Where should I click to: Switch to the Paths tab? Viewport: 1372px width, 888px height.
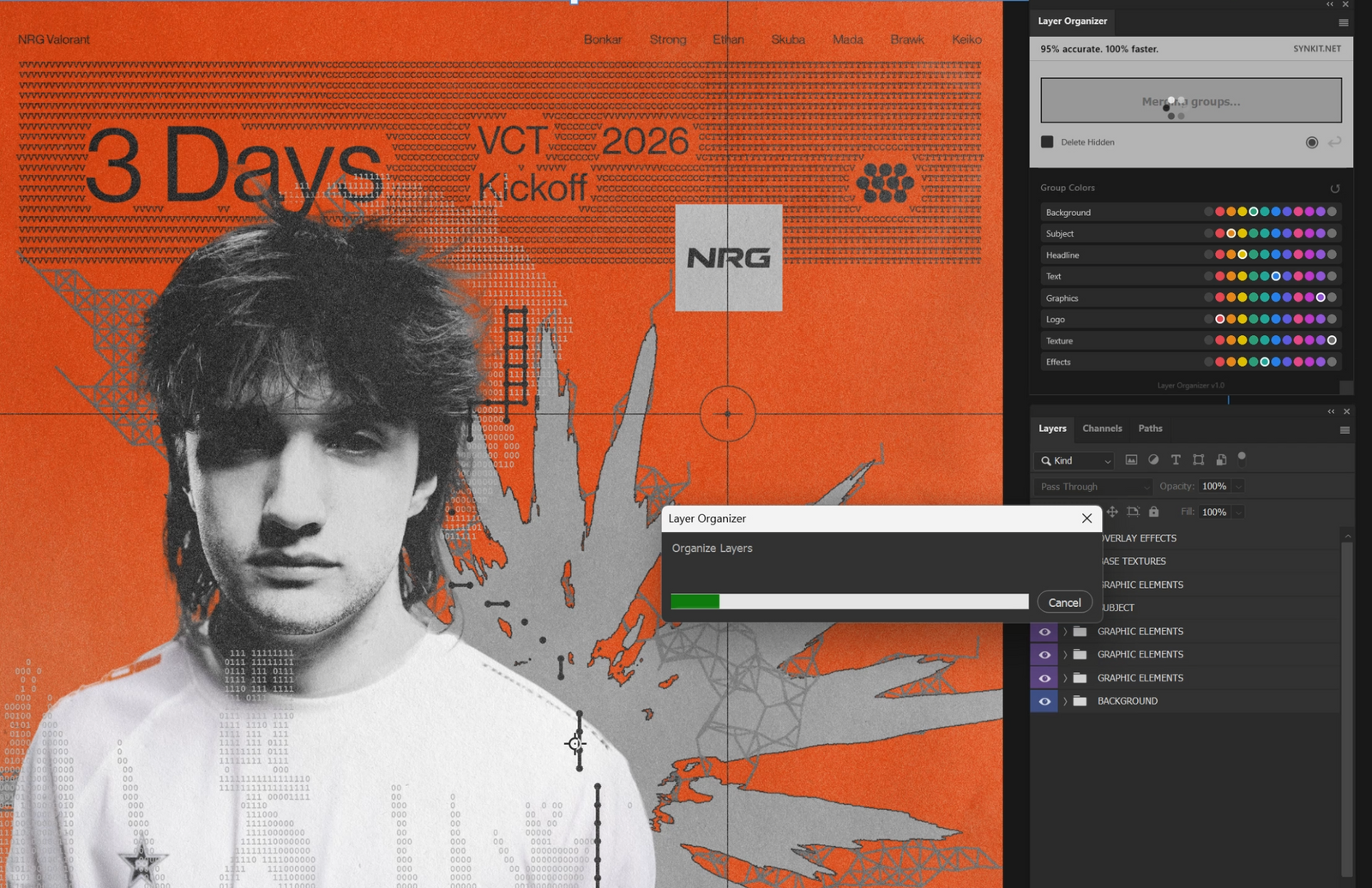pos(1150,429)
